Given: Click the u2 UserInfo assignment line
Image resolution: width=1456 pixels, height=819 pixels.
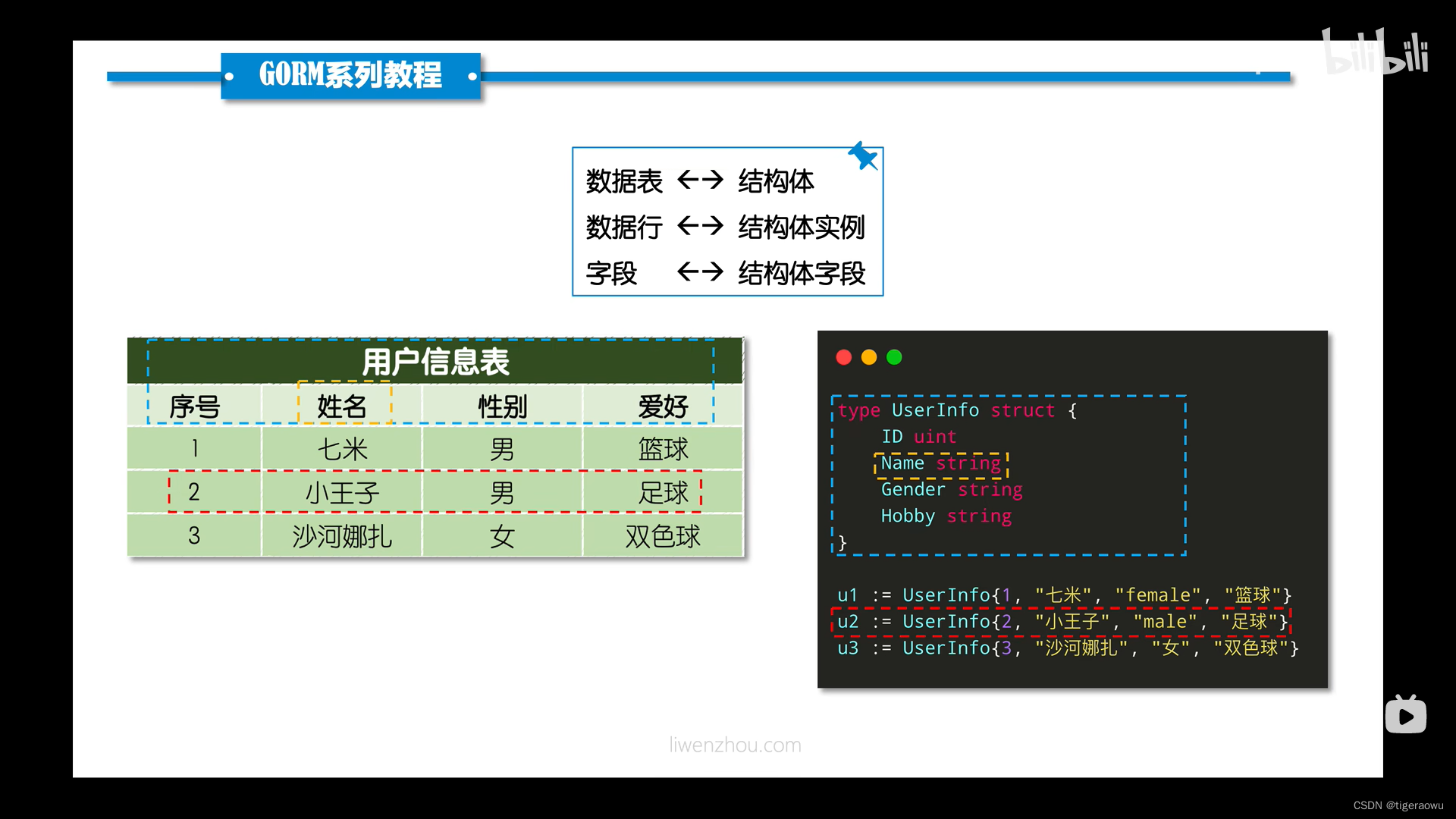Looking at the screenshot, I should 1062,622.
